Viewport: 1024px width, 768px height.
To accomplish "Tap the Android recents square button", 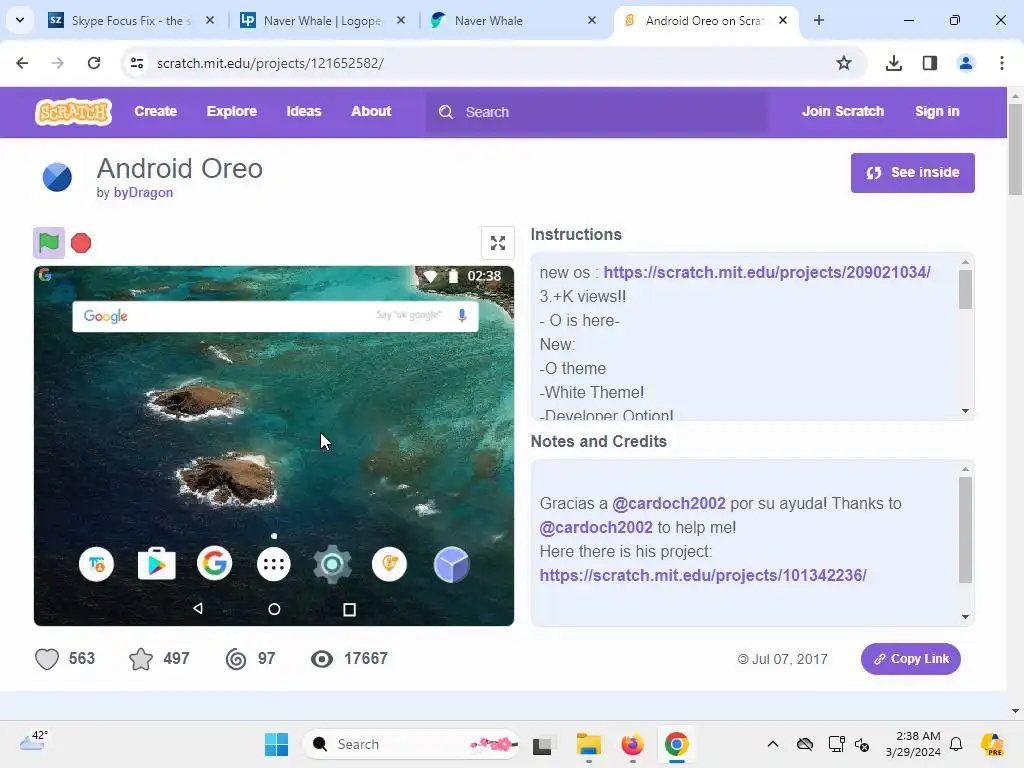I will click(349, 609).
